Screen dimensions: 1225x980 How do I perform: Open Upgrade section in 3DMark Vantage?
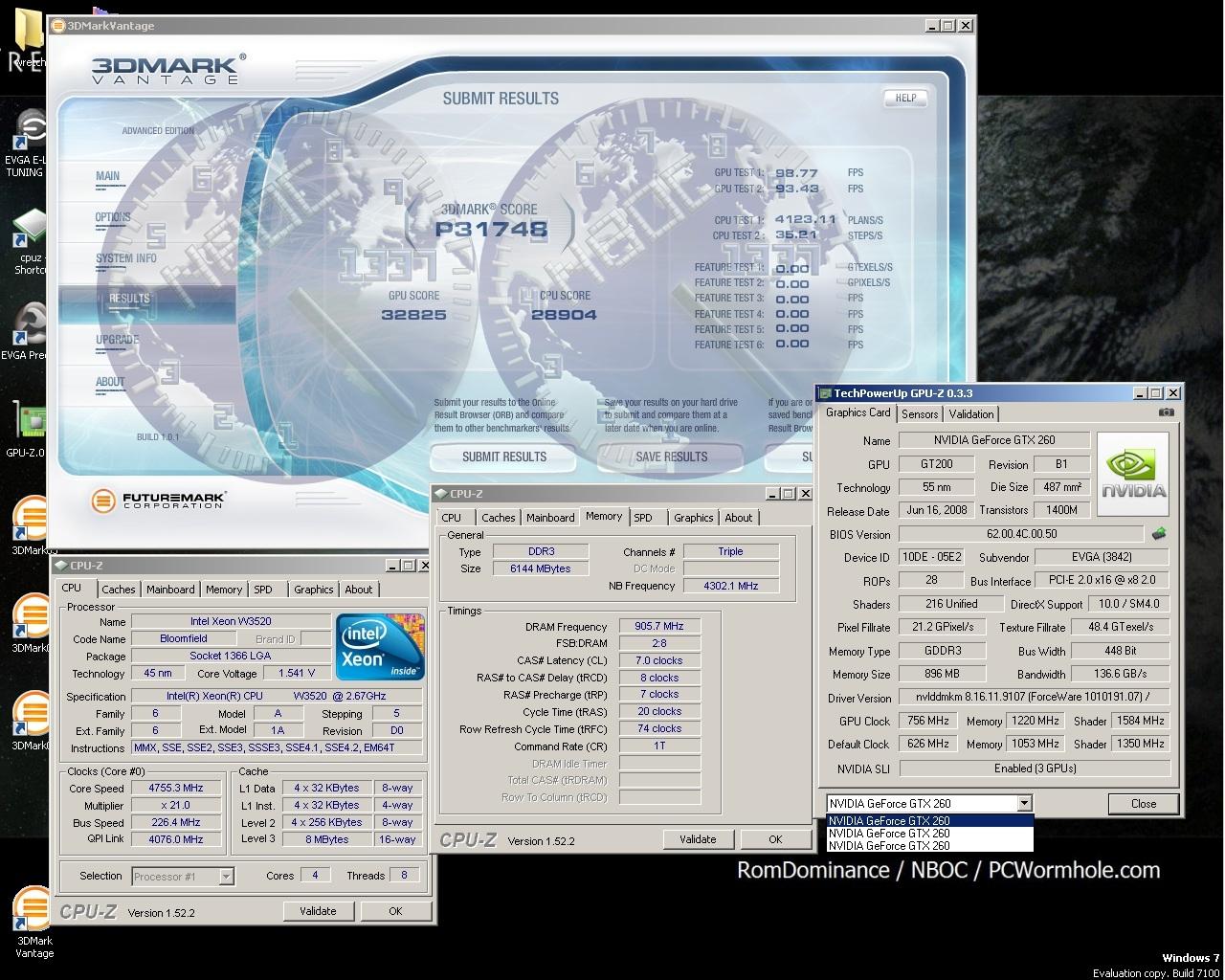coord(118,340)
